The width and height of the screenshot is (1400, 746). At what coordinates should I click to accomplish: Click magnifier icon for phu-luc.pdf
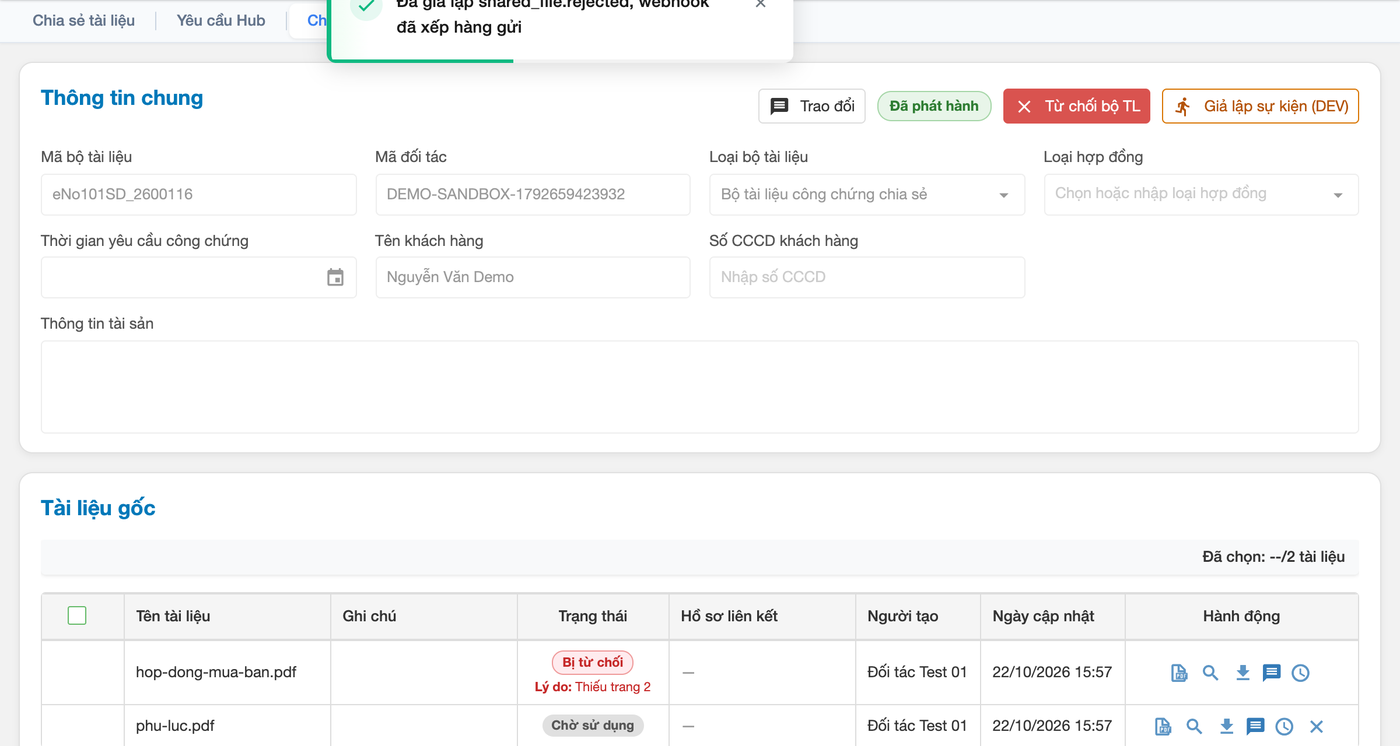pyautogui.click(x=1194, y=727)
